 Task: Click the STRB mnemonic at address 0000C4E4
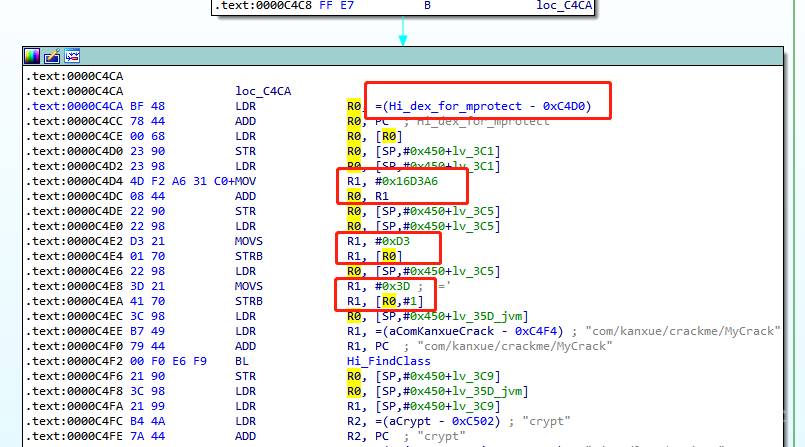[x=249, y=256]
